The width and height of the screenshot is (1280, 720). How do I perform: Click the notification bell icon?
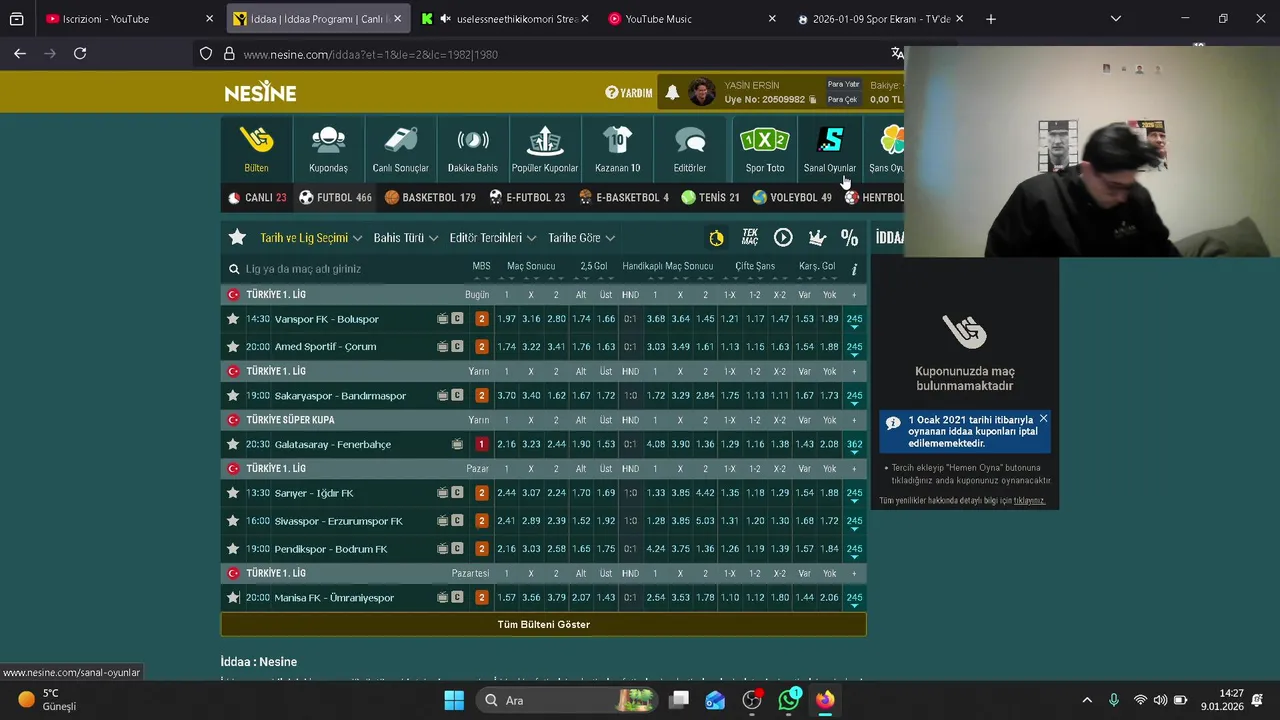pos(672,93)
